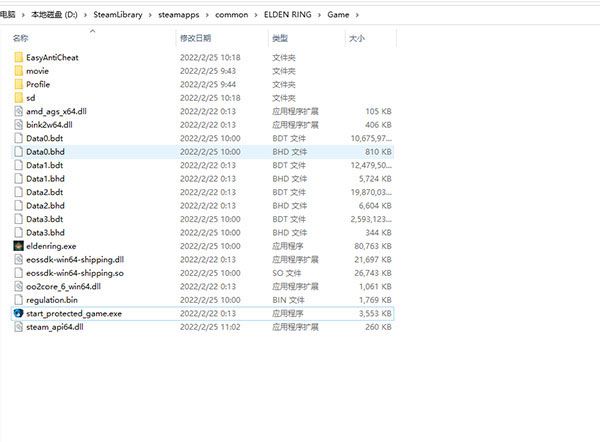Click size value 26,743 KB
Viewport: 600px width, 442px height.
(x=373, y=273)
